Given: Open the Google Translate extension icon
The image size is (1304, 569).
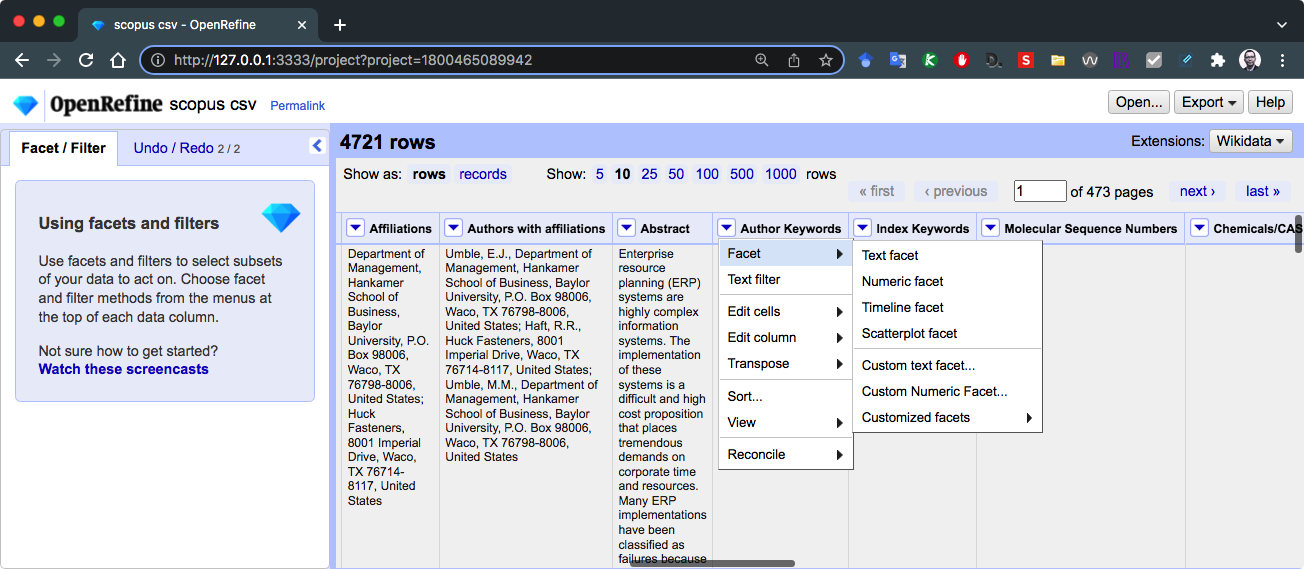Looking at the screenshot, I should click(x=898, y=60).
